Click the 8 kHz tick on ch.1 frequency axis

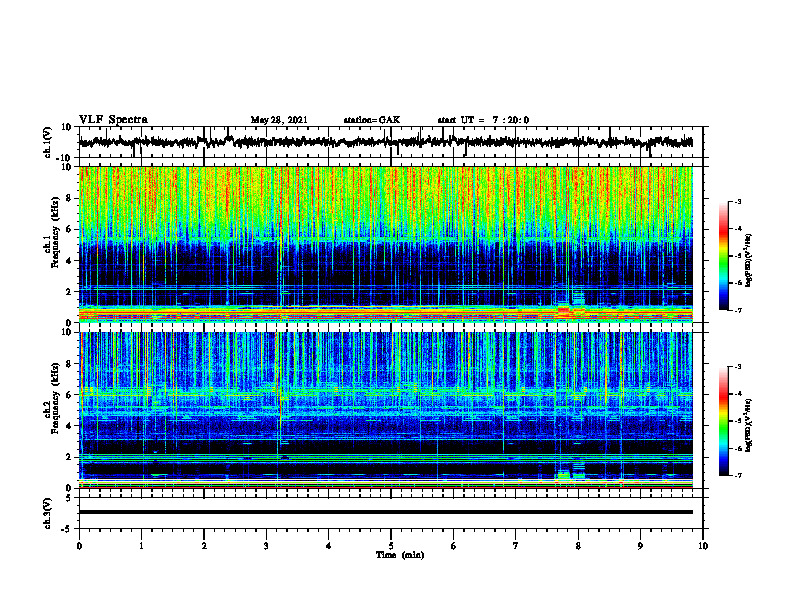(69, 198)
